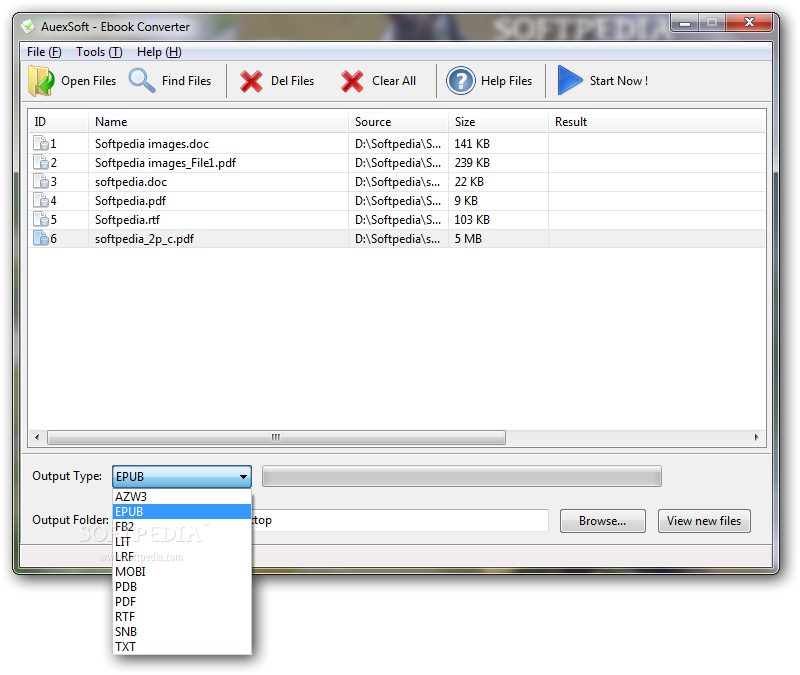Click the file icon for row 5
This screenshot has height=675, width=800.
pos(40,219)
